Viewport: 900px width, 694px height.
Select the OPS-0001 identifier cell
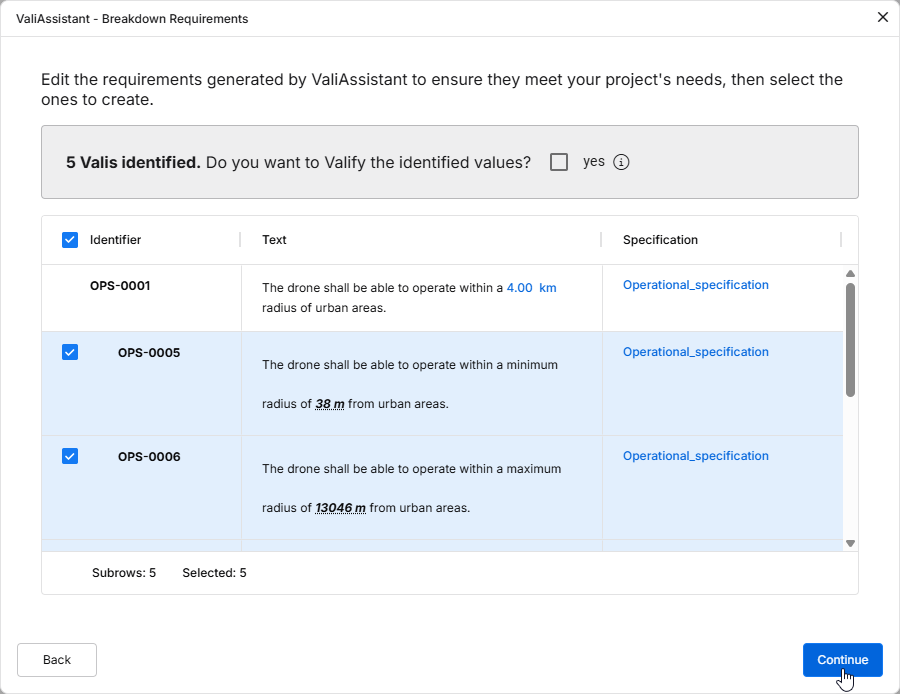coord(120,286)
